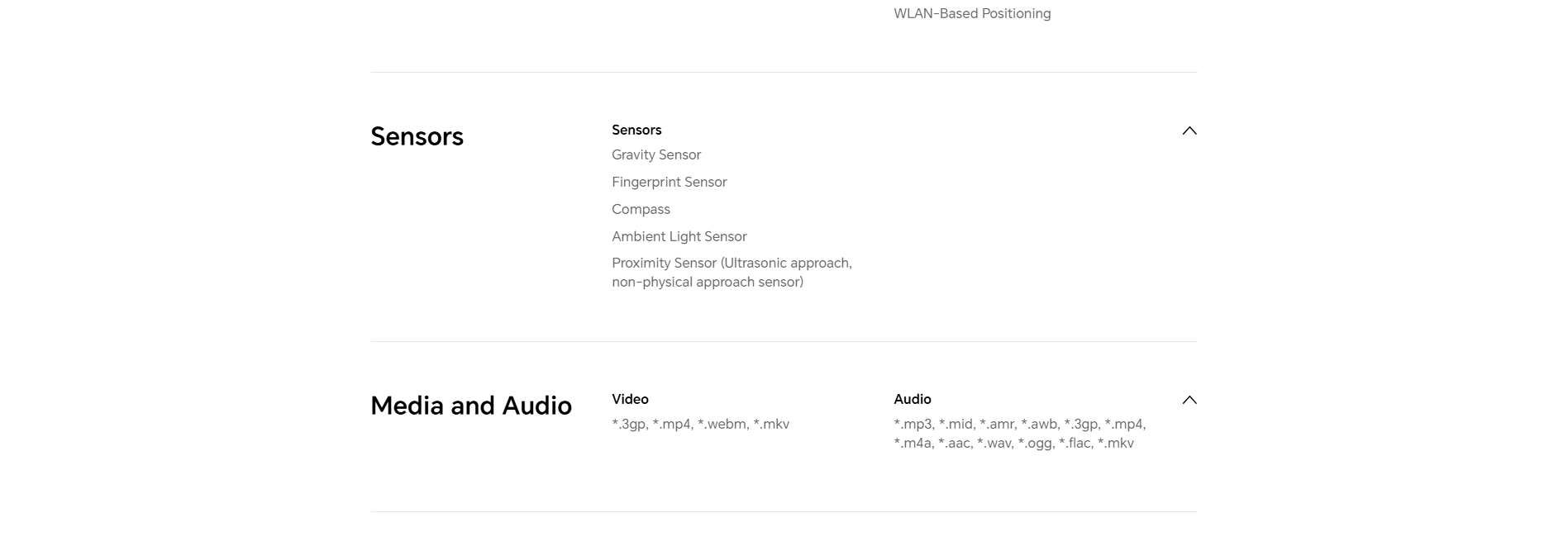
Task: Click the Proximity Sensor (Ultrasonic approach) text
Action: (732, 263)
